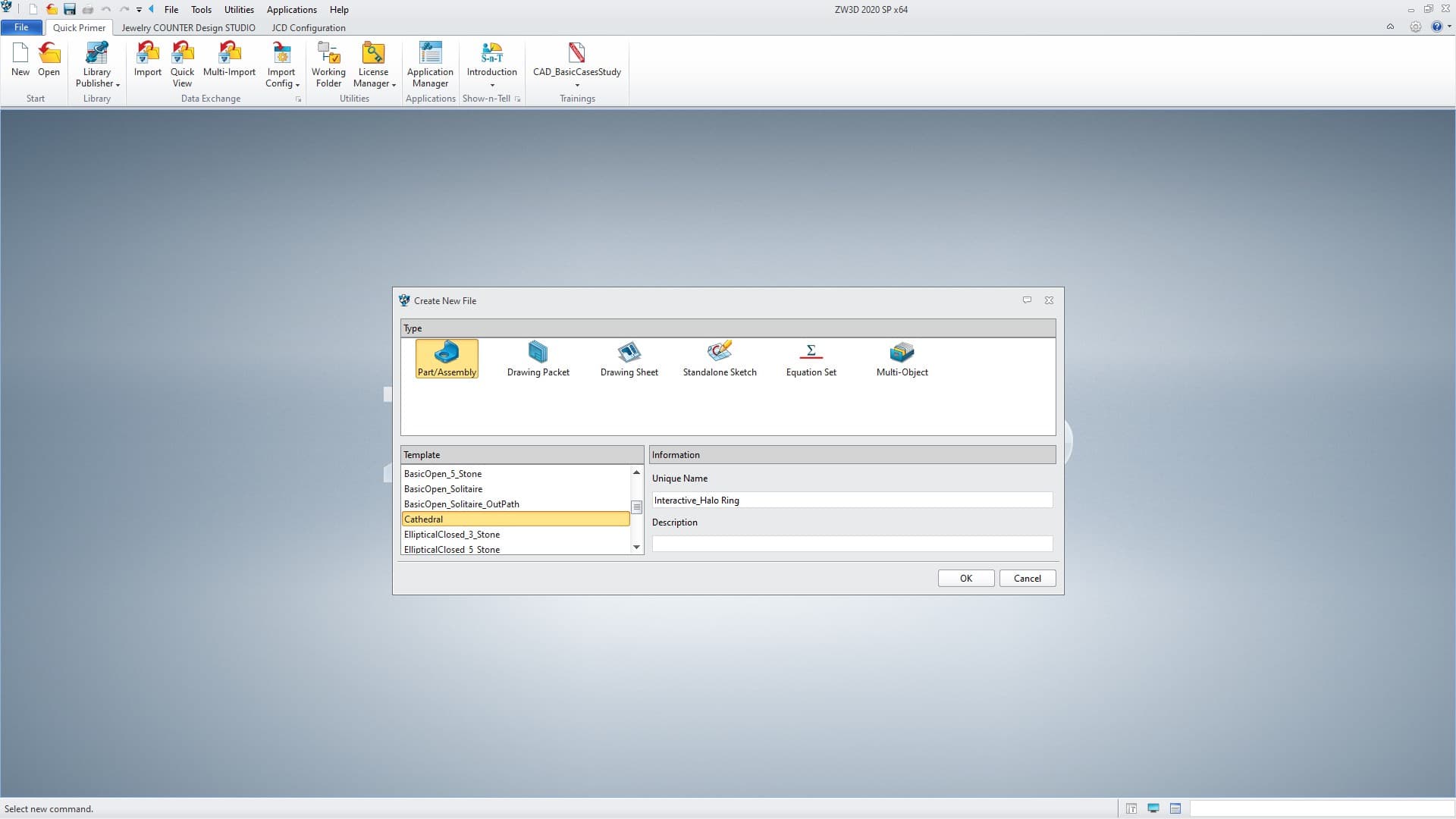Click the Unique Name input field
The height and width of the screenshot is (819, 1456).
click(852, 500)
